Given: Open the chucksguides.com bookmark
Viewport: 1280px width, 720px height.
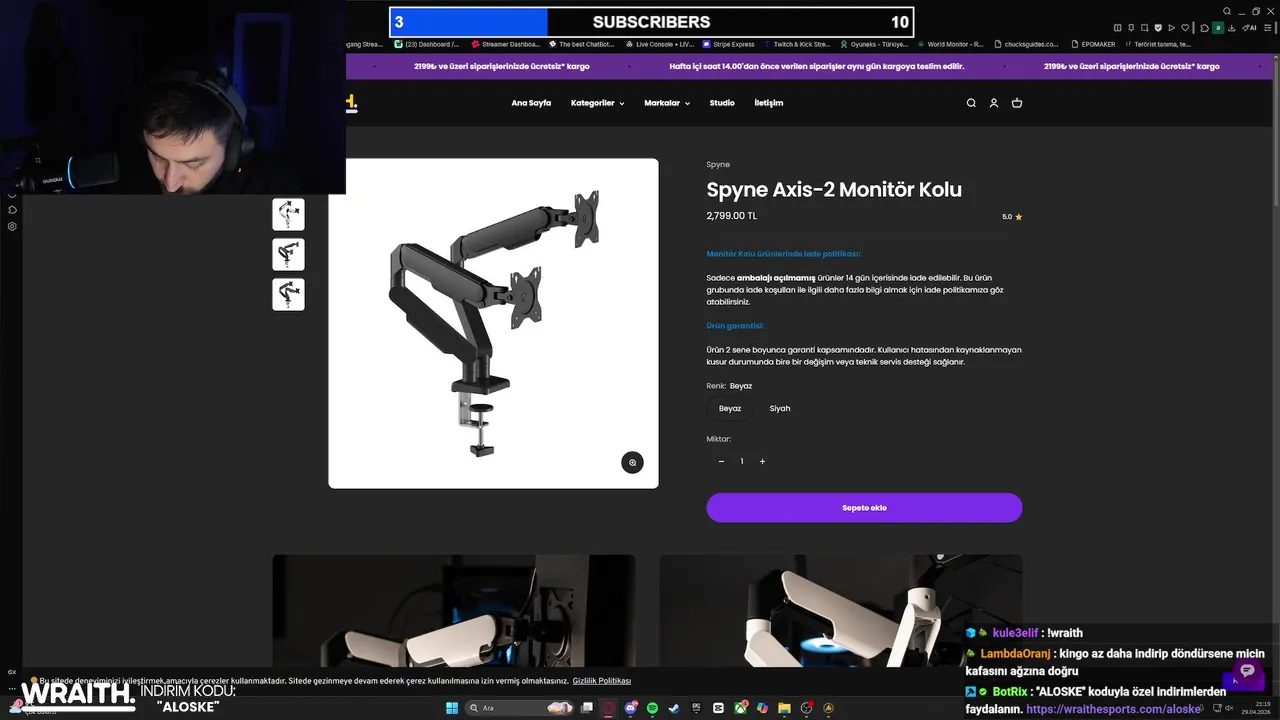Looking at the screenshot, I should pyautogui.click(x=1026, y=44).
